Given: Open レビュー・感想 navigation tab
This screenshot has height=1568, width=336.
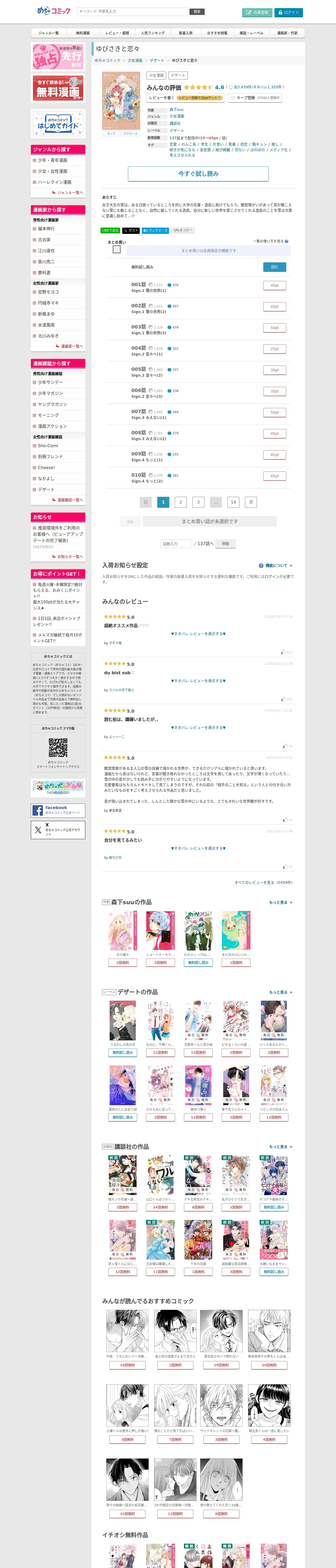Looking at the screenshot, I should [117, 33].
